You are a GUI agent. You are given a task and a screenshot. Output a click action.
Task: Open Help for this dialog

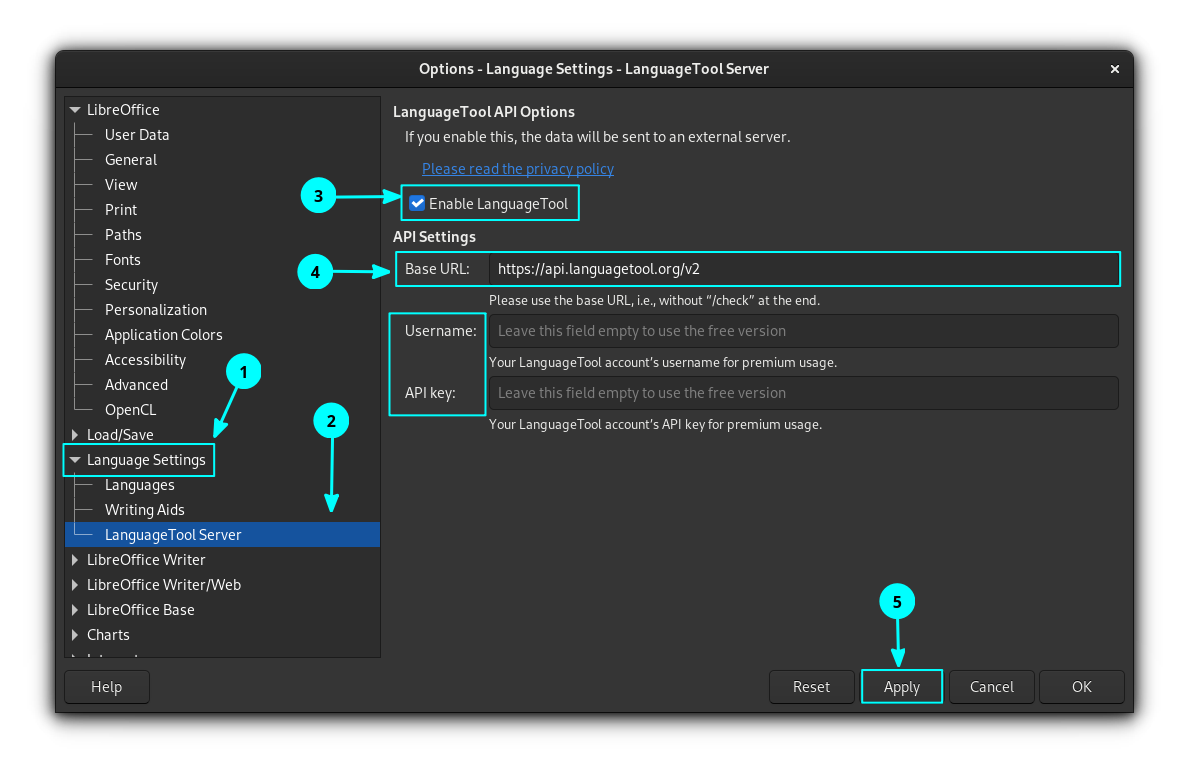tap(107, 687)
